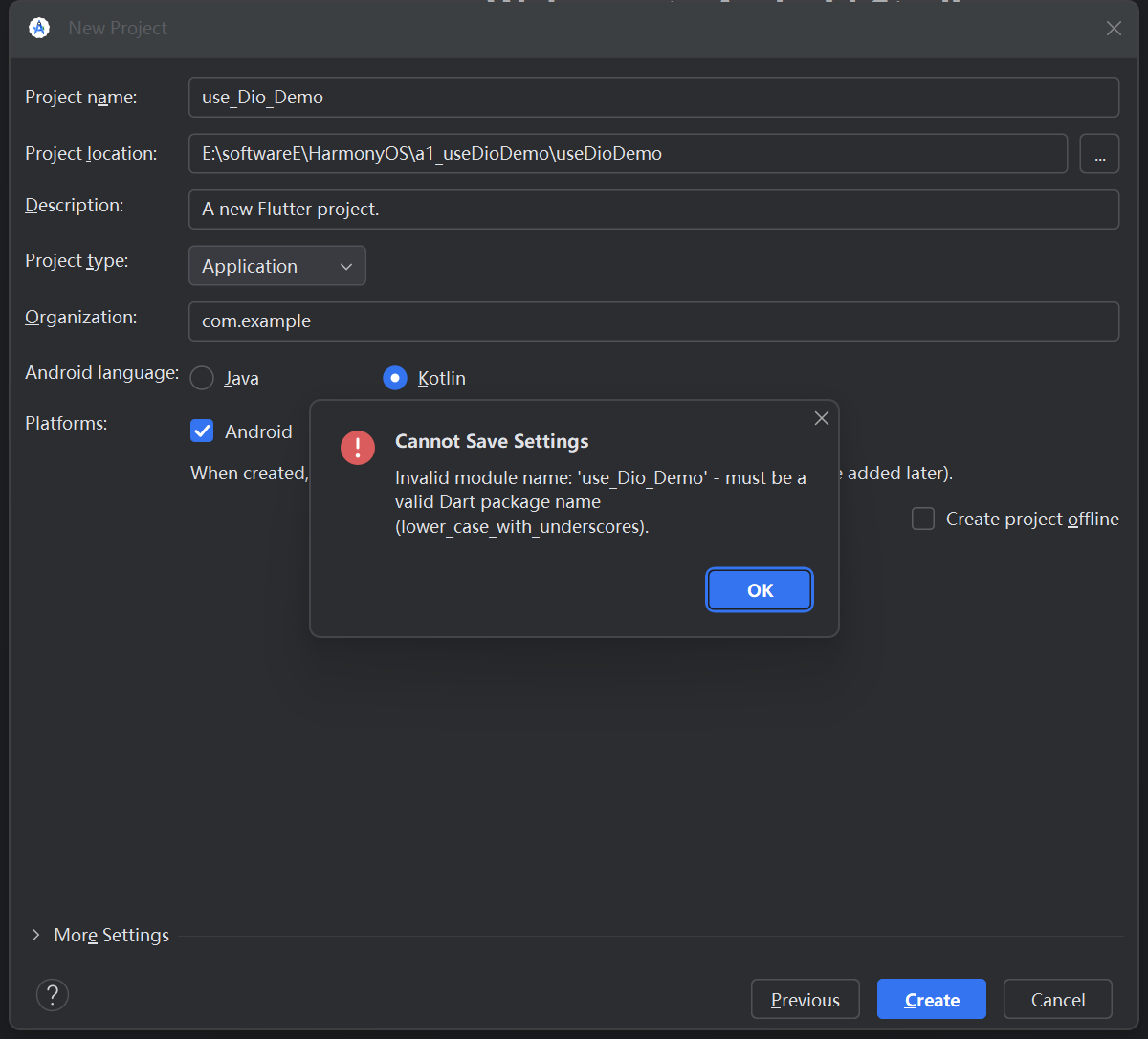Edit the Project location path field
The width and height of the screenshot is (1148, 1039).
click(629, 154)
